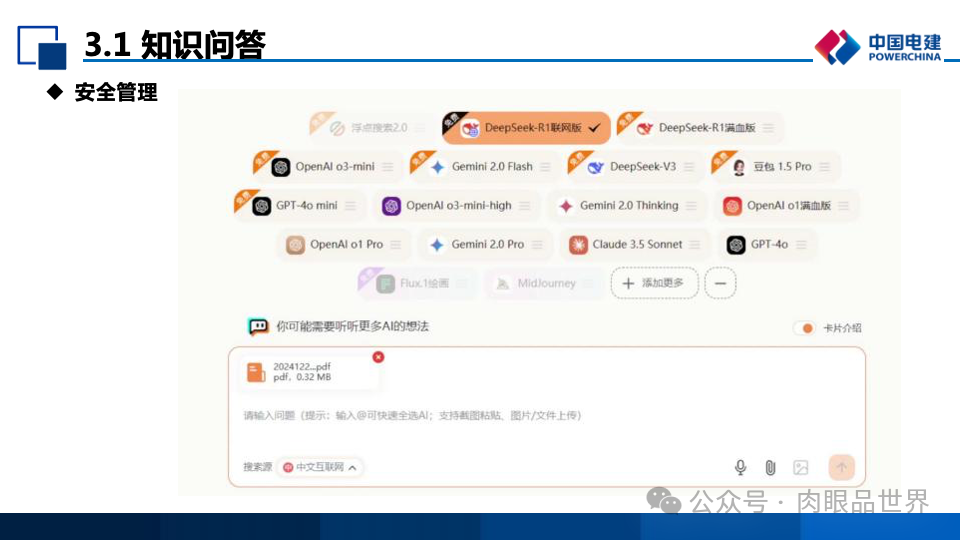Viewport: 960px width, 540px height.
Task: Click the OpenAI o1满血版 red icon
Action: pos(732,206)
